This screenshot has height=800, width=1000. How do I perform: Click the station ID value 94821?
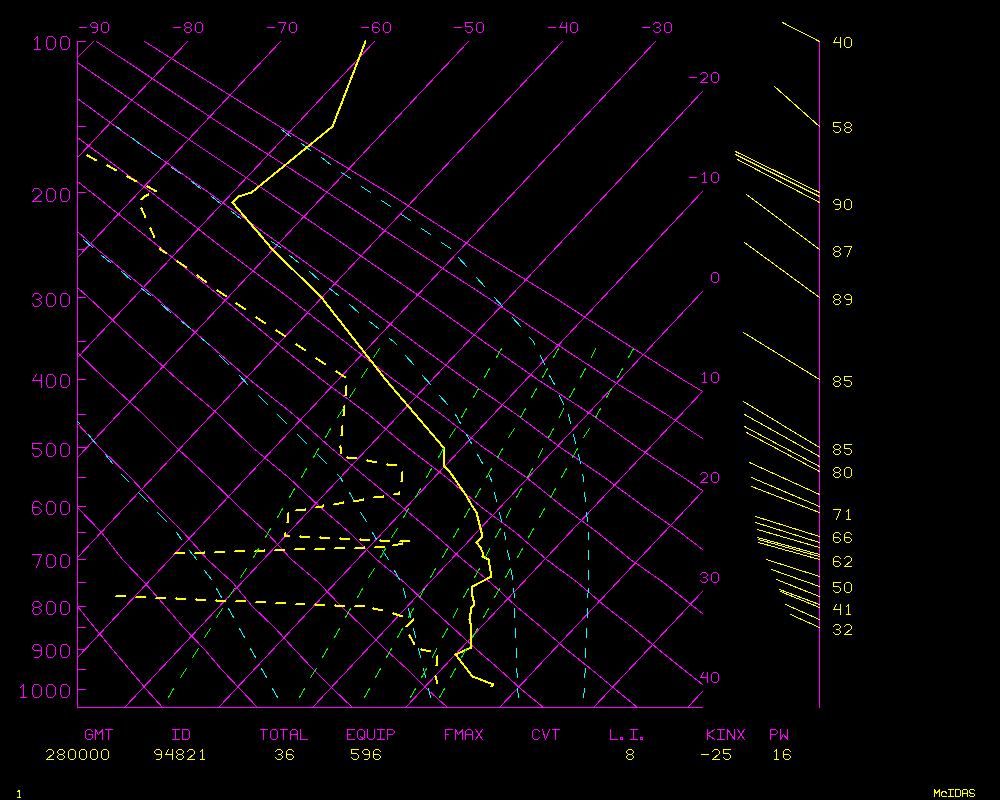(180, 755)
